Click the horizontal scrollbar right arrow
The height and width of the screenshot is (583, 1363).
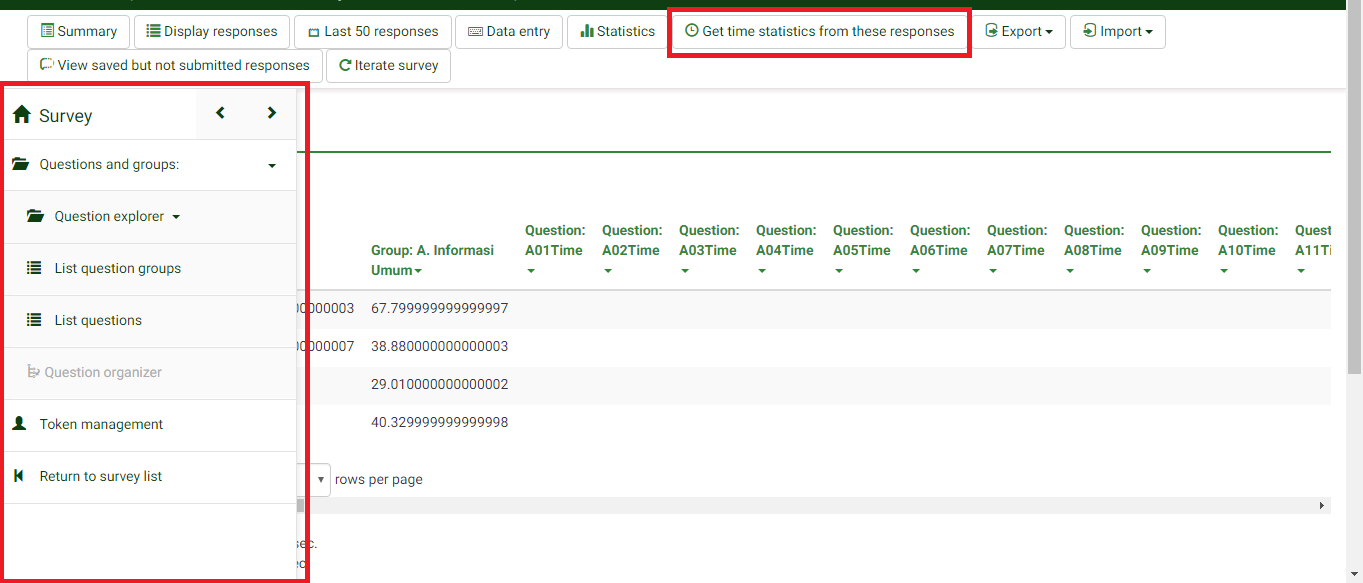coord(1322,506)
